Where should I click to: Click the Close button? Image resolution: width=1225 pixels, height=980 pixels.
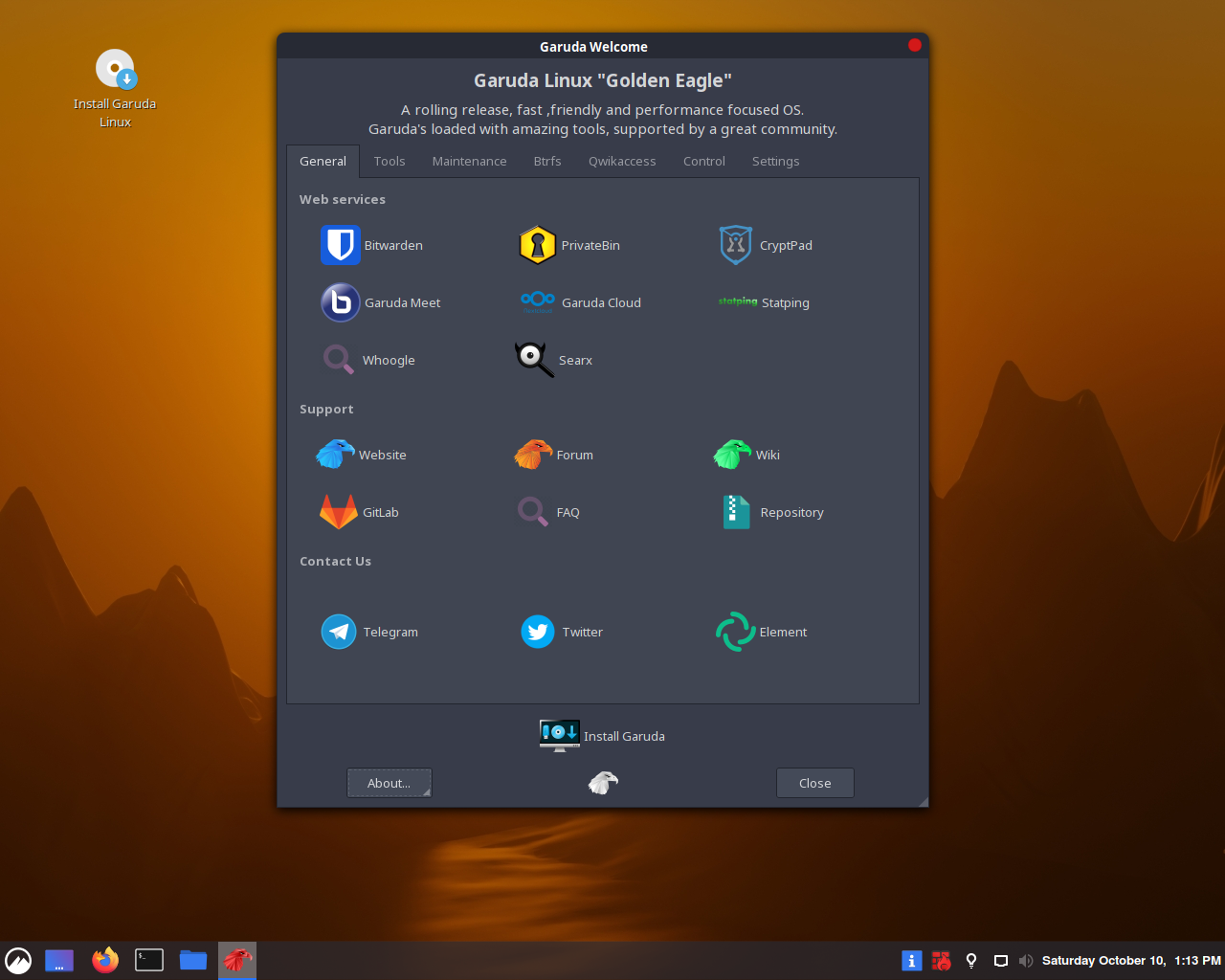815,783
